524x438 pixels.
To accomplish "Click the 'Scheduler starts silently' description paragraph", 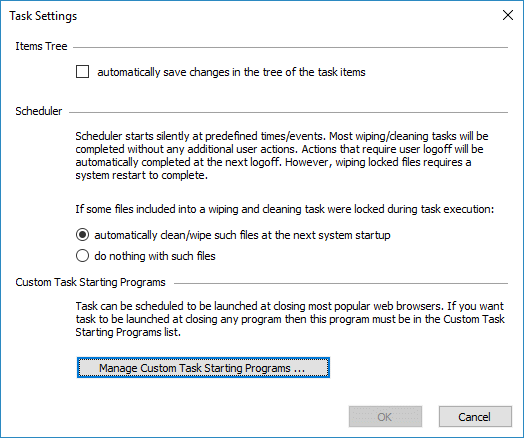I will (x=282, y=155).
